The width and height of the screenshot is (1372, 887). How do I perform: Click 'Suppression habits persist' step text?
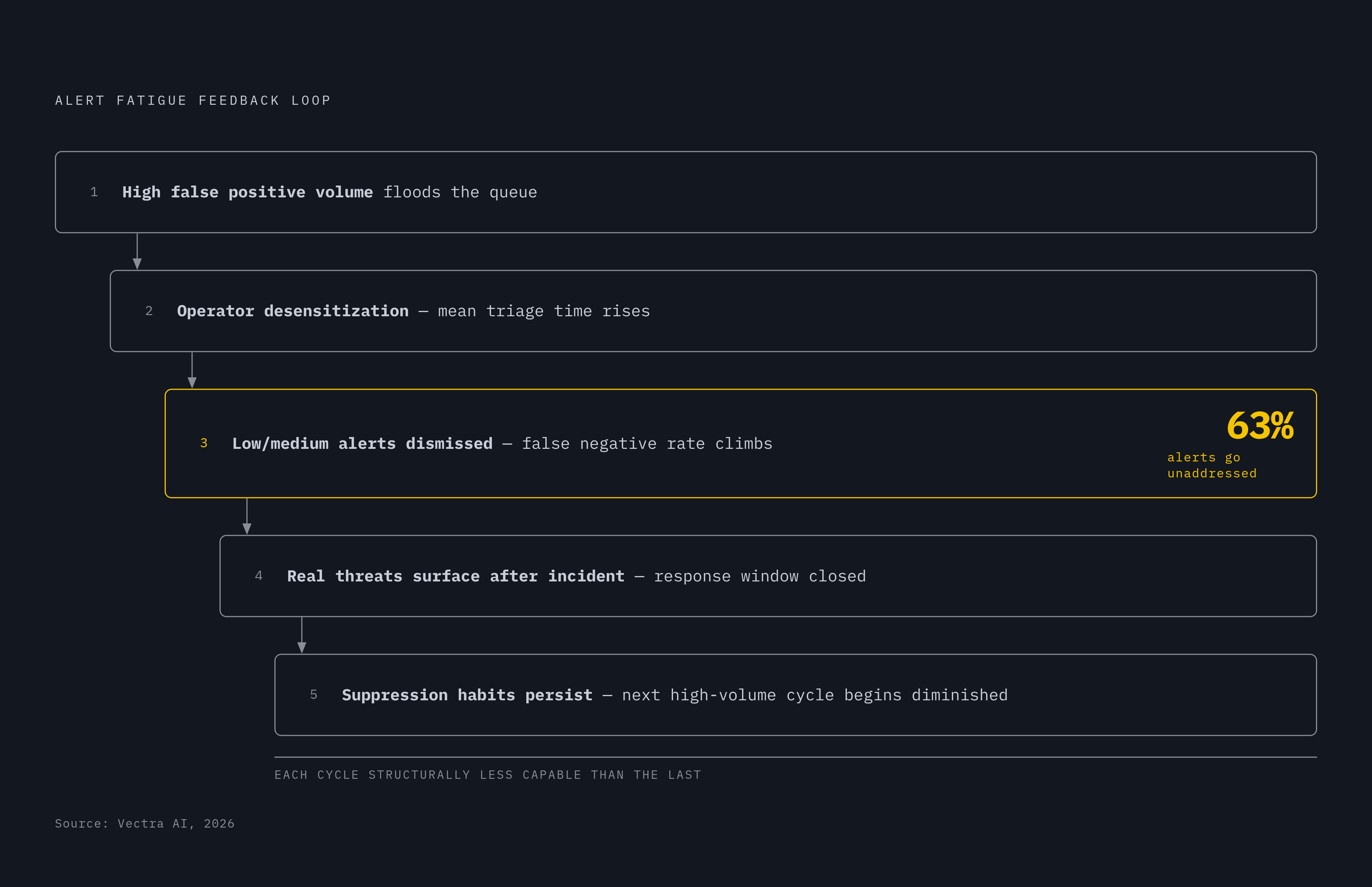click(x=467, y=695)
